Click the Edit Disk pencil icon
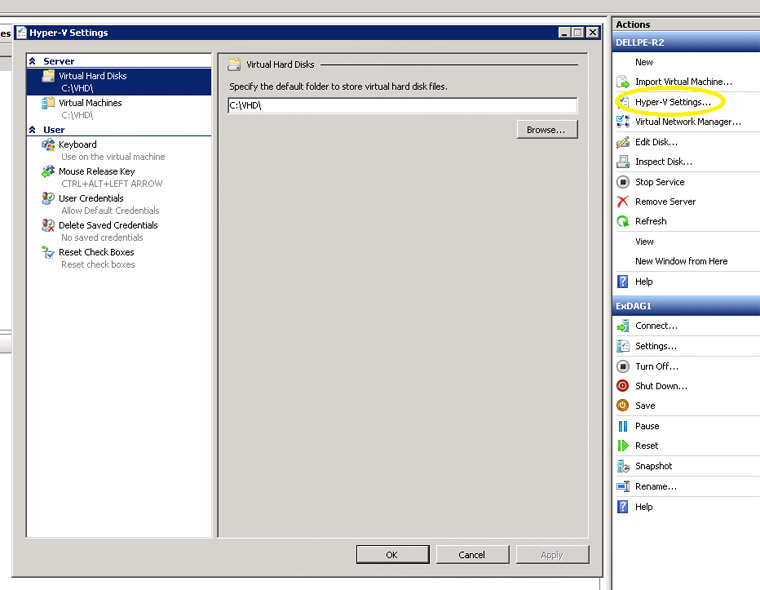The image size is (760, 590). point(623,142)
